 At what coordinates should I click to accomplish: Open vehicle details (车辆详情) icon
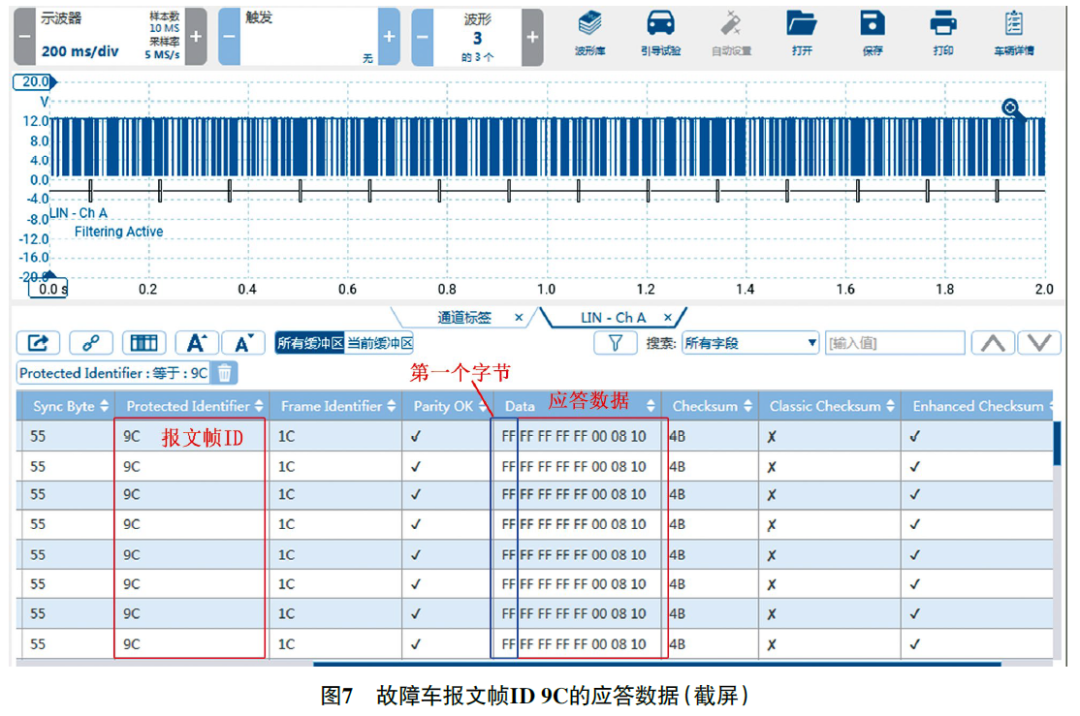[1013, 32]
